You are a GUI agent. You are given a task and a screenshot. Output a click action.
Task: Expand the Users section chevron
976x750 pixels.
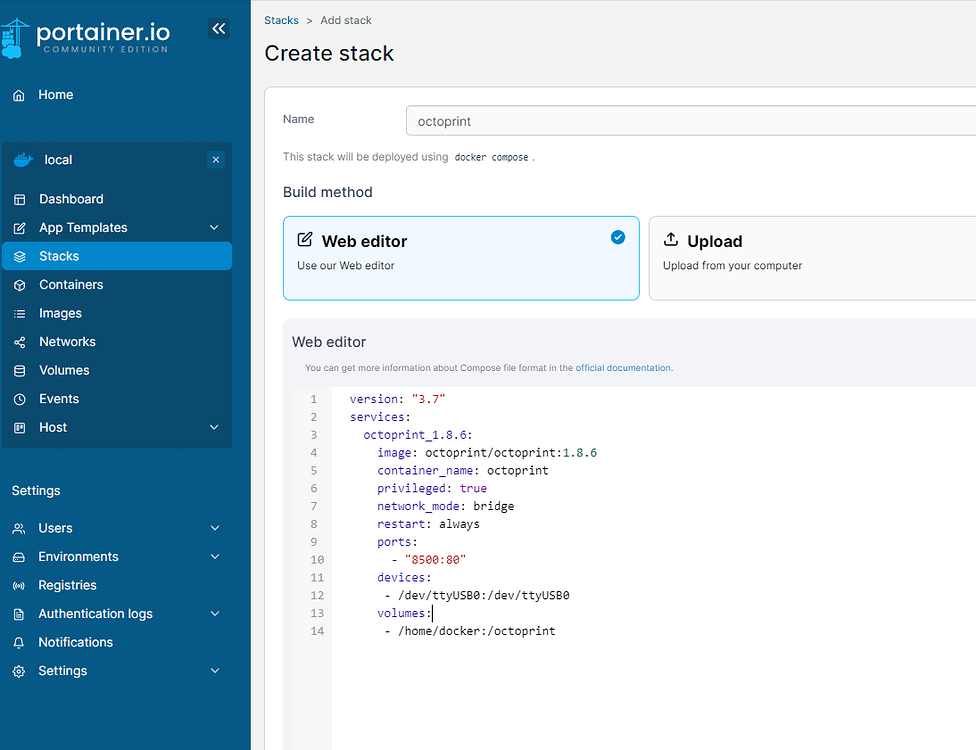click(x=214, y=528)
